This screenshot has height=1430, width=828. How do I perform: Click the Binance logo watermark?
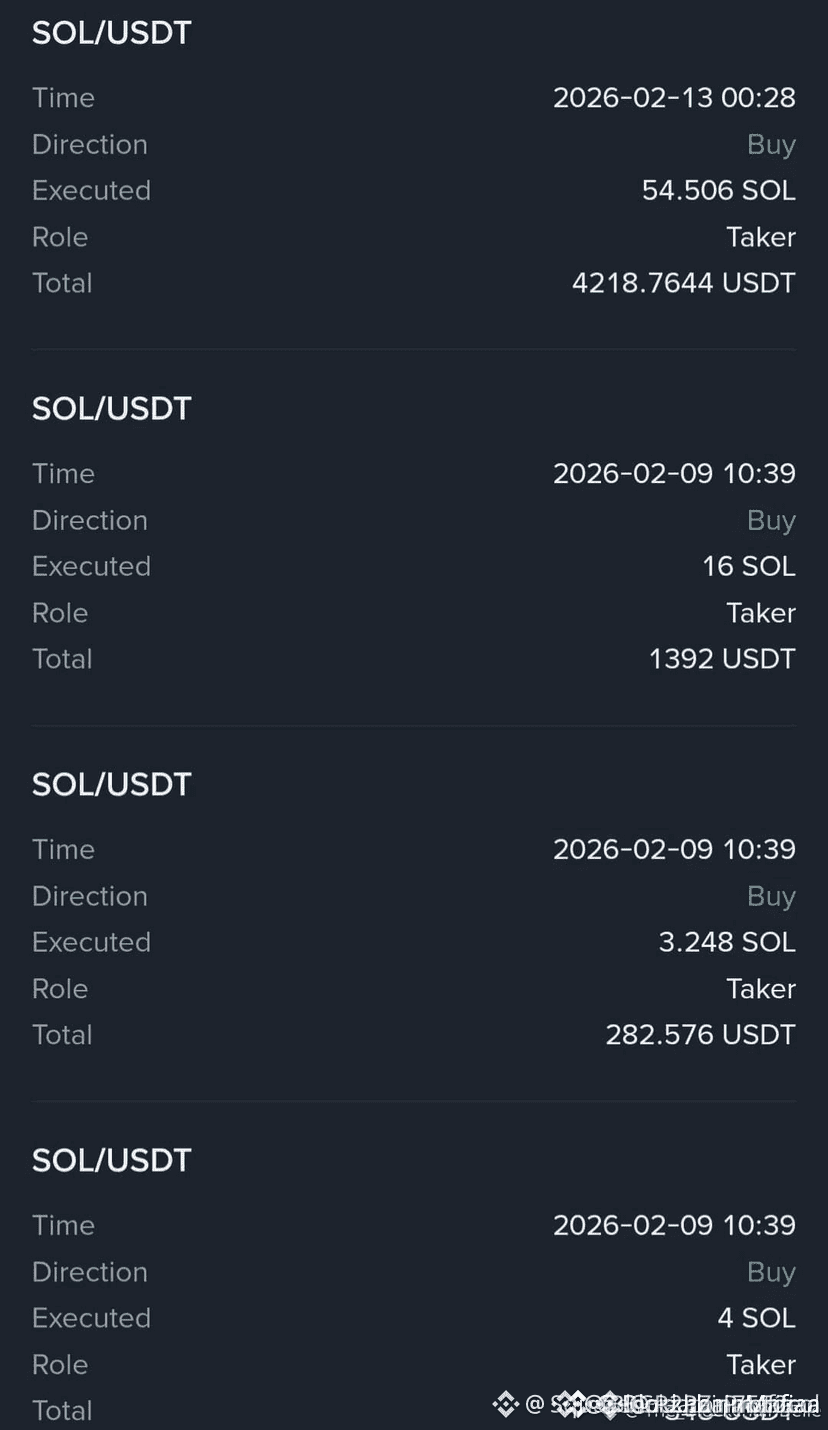[x=505, y=1403]
